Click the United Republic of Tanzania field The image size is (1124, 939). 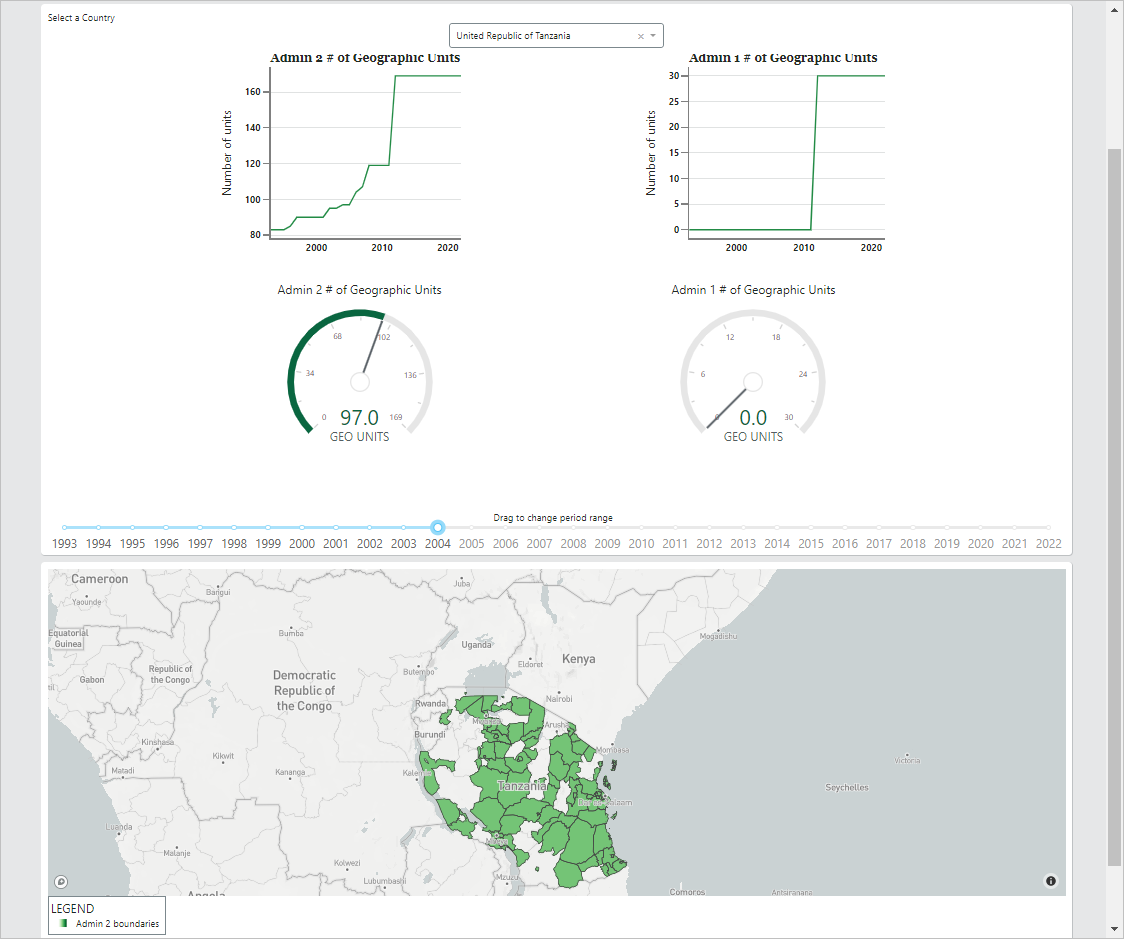pos(540,36)
